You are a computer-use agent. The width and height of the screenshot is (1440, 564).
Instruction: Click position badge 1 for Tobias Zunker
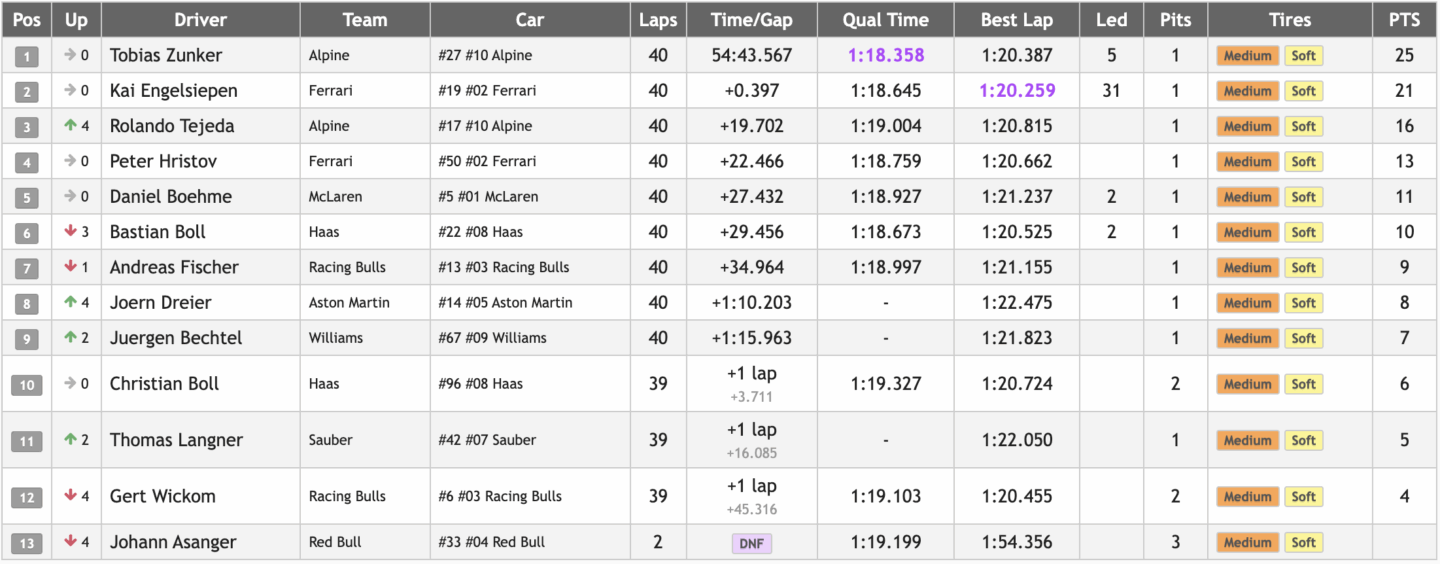26,56
